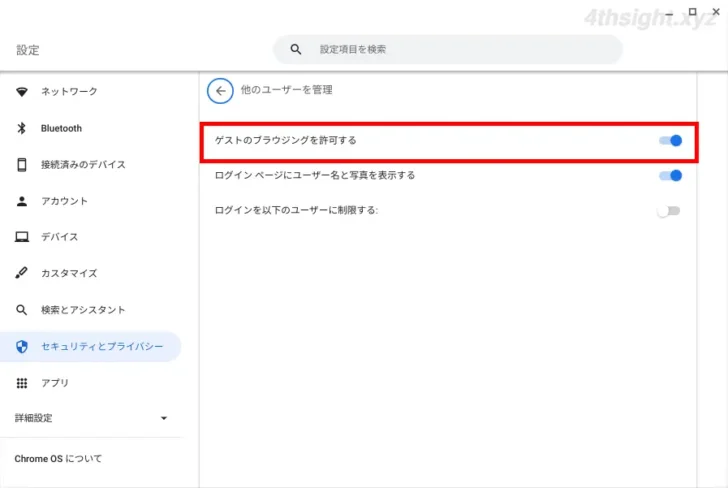
Task: Click the grid icon for アプリ
Action: click(22, 383)
